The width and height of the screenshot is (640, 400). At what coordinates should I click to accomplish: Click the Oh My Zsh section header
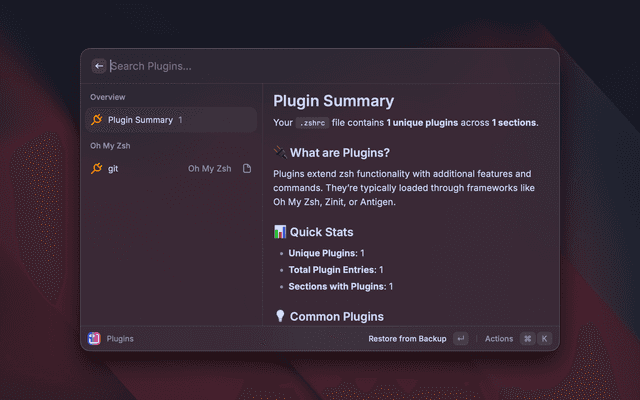[110, 146]
